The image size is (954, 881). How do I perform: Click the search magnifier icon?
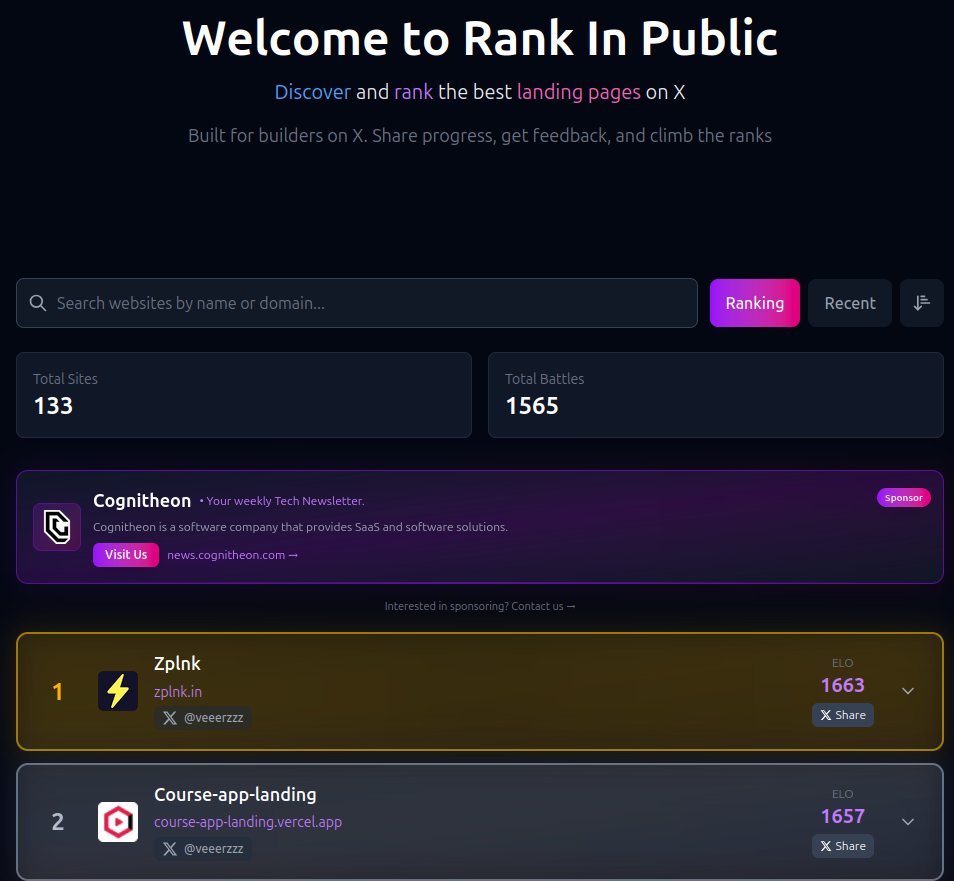coord(38,303)
